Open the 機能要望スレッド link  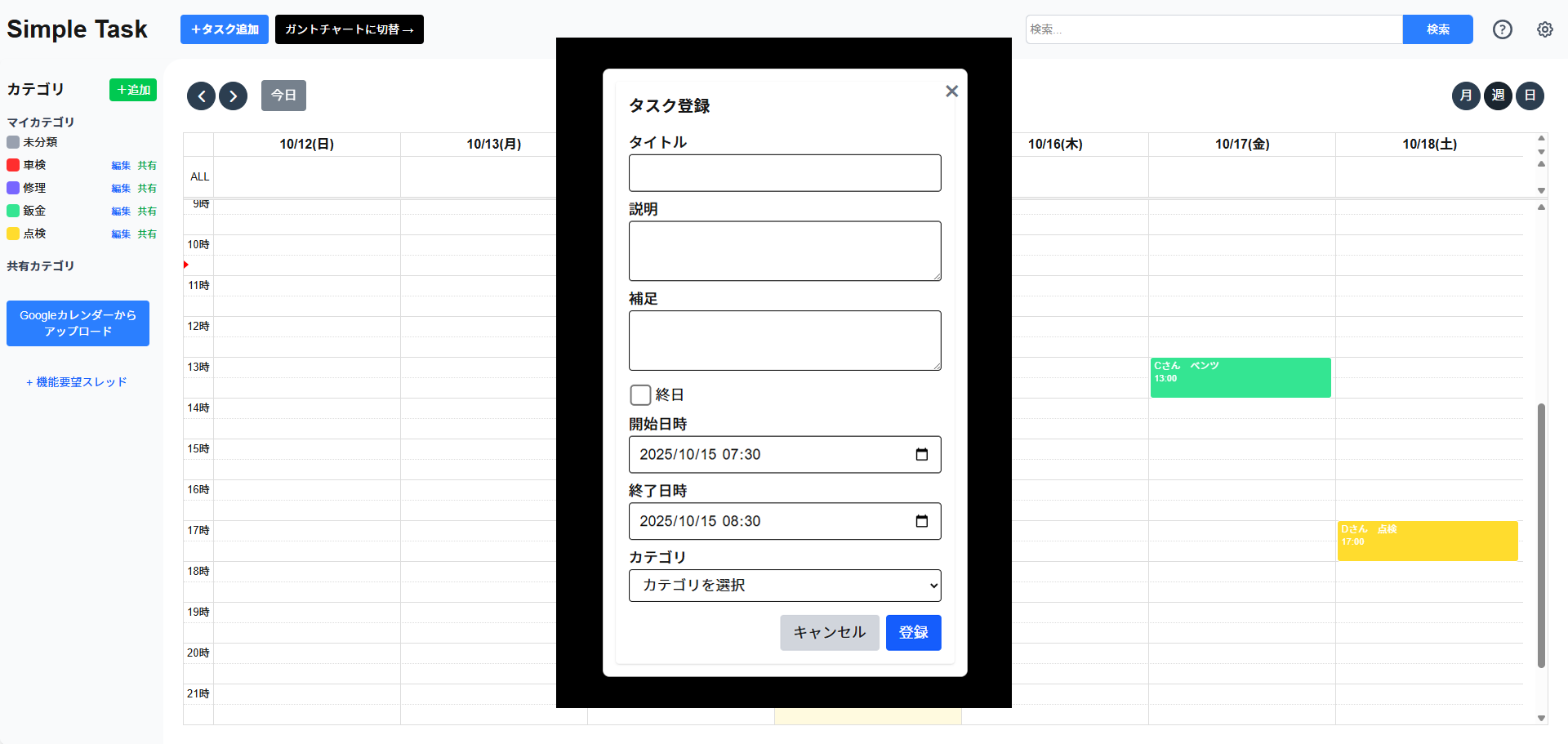(x=78, y=381)
